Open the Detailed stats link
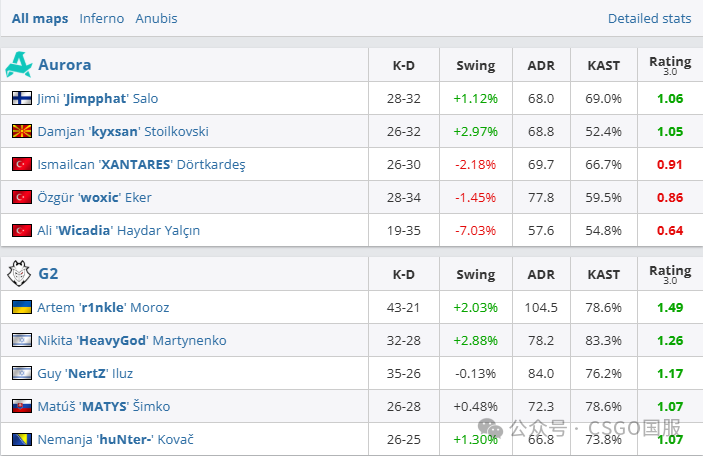The image size is (703, 456). click(649, 18)
